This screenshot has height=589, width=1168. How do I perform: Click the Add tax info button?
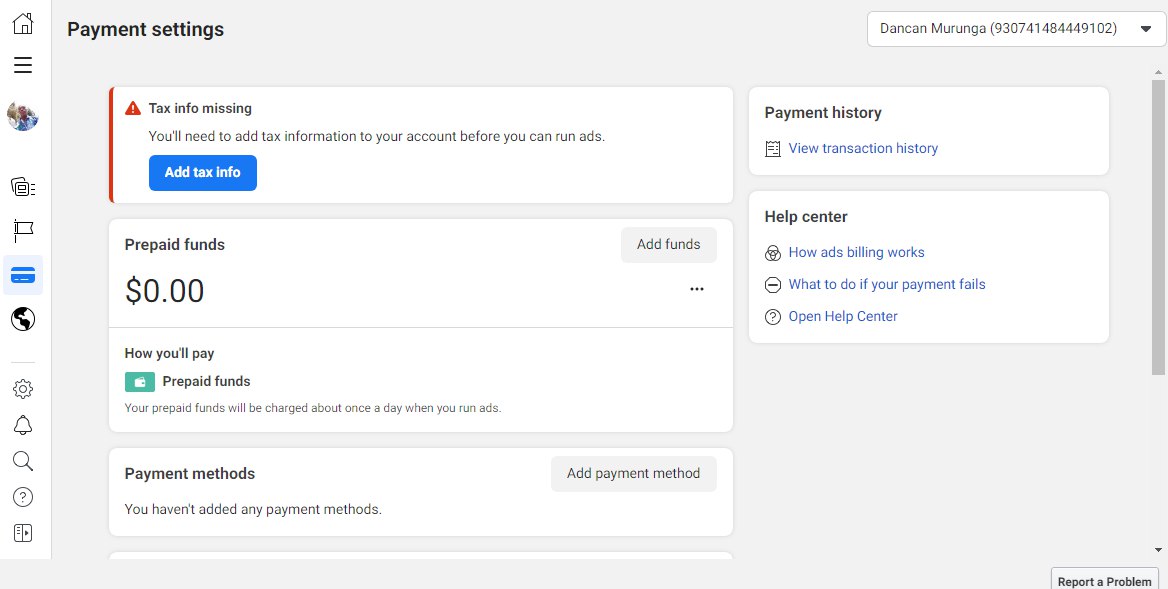(203, 173)
